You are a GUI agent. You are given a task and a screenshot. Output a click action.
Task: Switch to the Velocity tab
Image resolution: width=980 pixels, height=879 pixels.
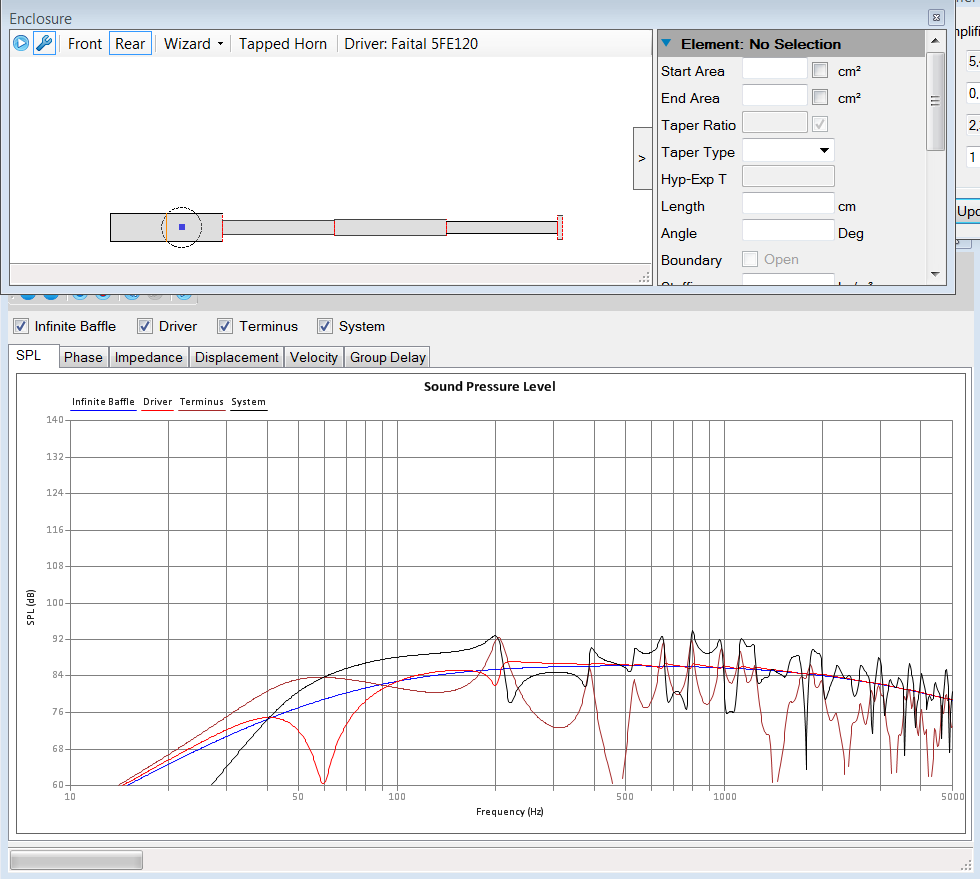tap(314, 357)
